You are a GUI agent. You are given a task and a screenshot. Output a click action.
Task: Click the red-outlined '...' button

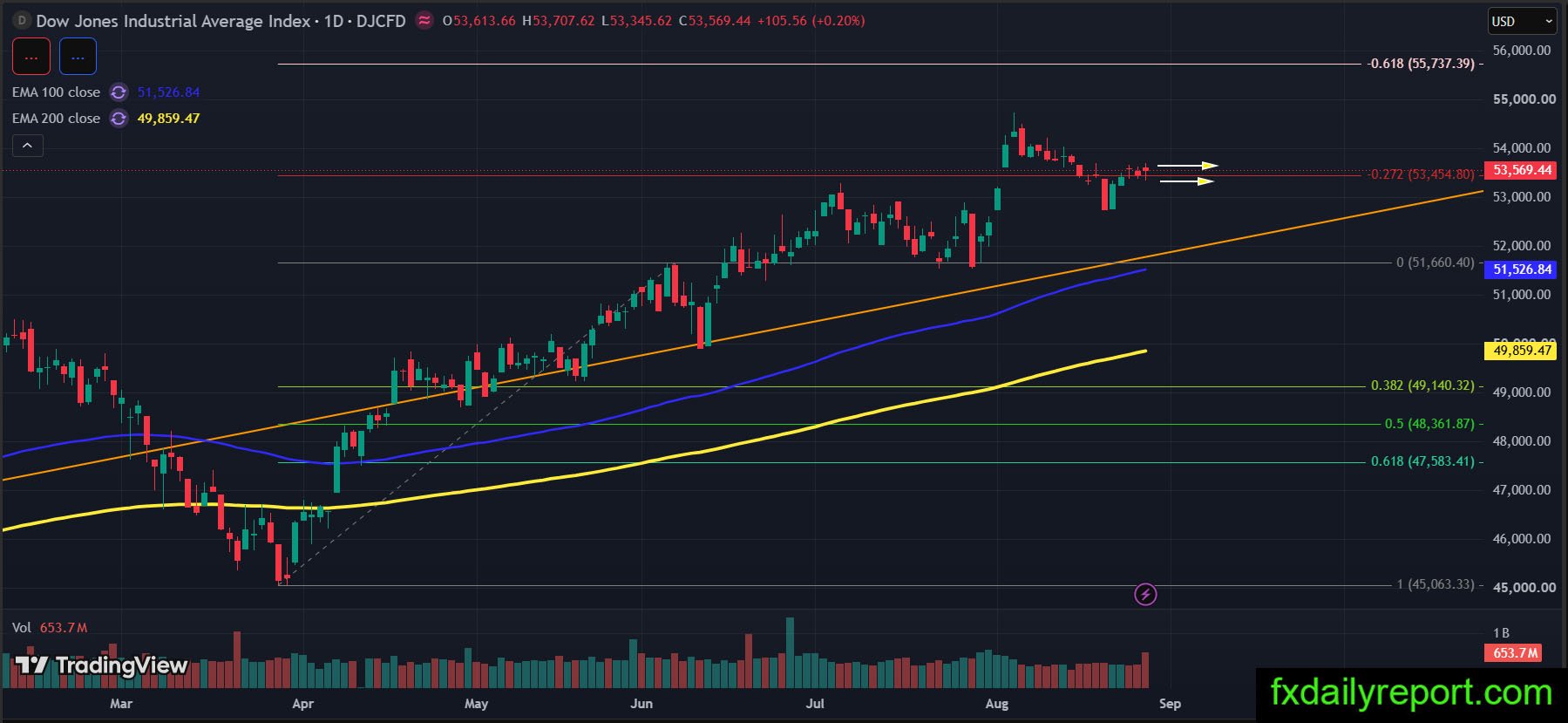pyautogui.click(x=31, y=58)
